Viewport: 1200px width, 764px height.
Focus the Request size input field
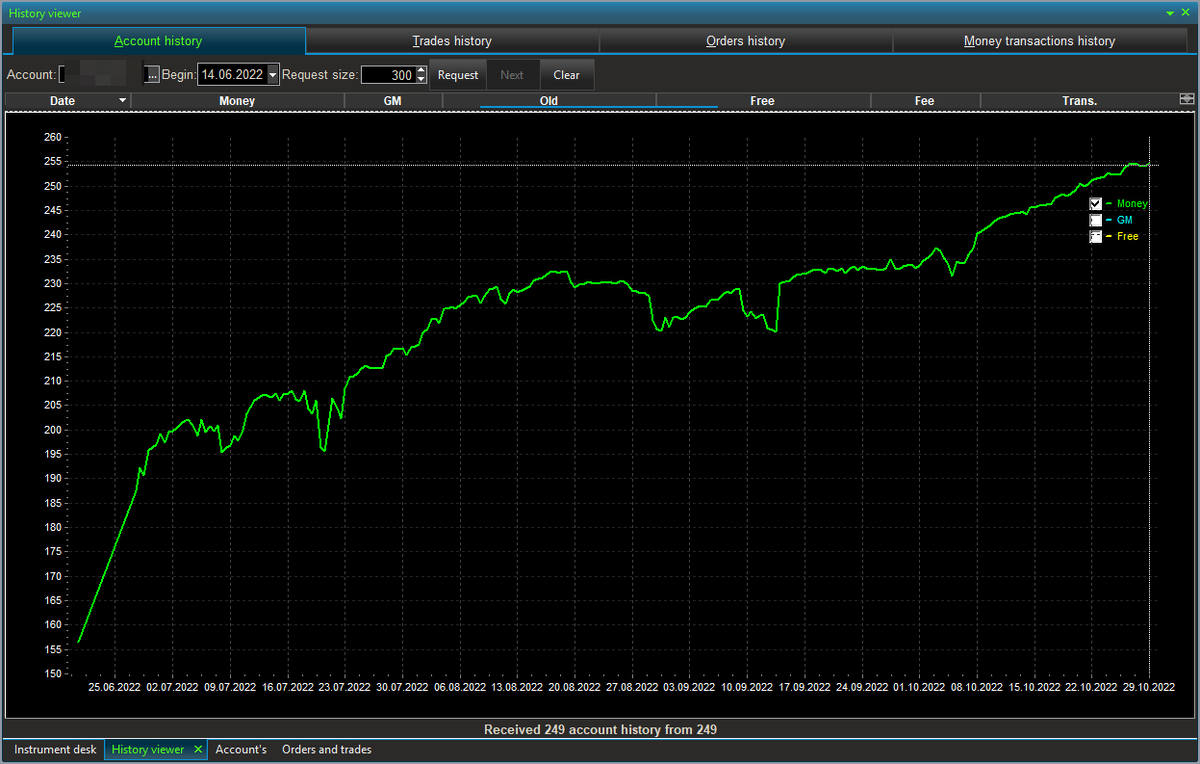[388, 75]
